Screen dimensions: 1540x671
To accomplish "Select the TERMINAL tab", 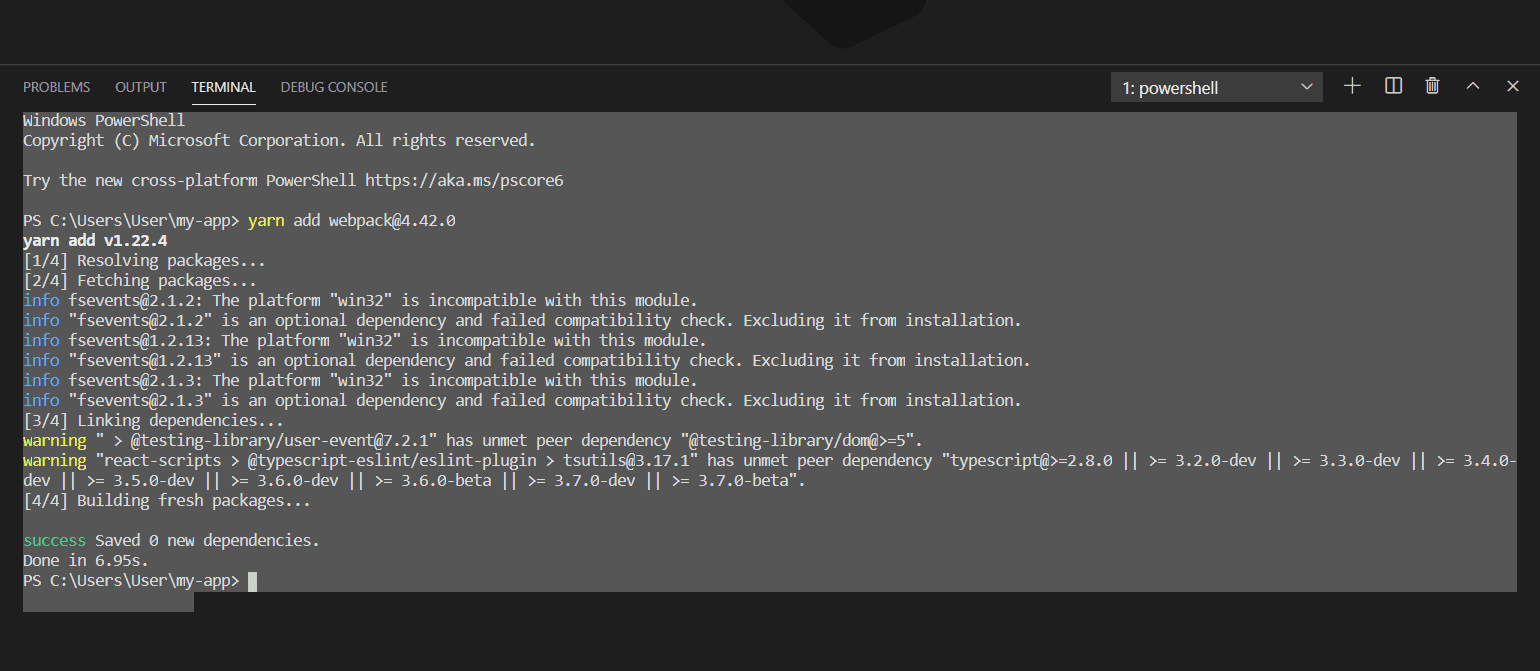I will tap(224, 87).
